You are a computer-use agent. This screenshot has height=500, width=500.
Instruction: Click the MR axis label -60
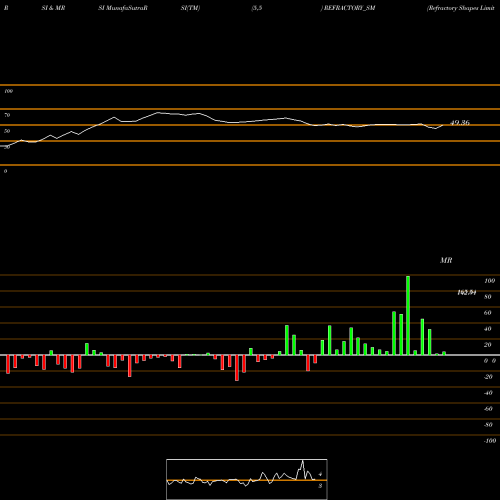488,409
